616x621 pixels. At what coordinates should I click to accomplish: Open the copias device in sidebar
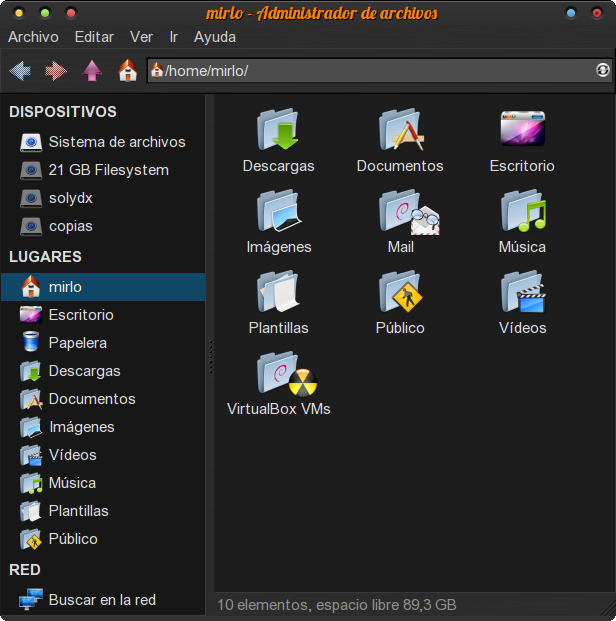click(x=103, y=226)
